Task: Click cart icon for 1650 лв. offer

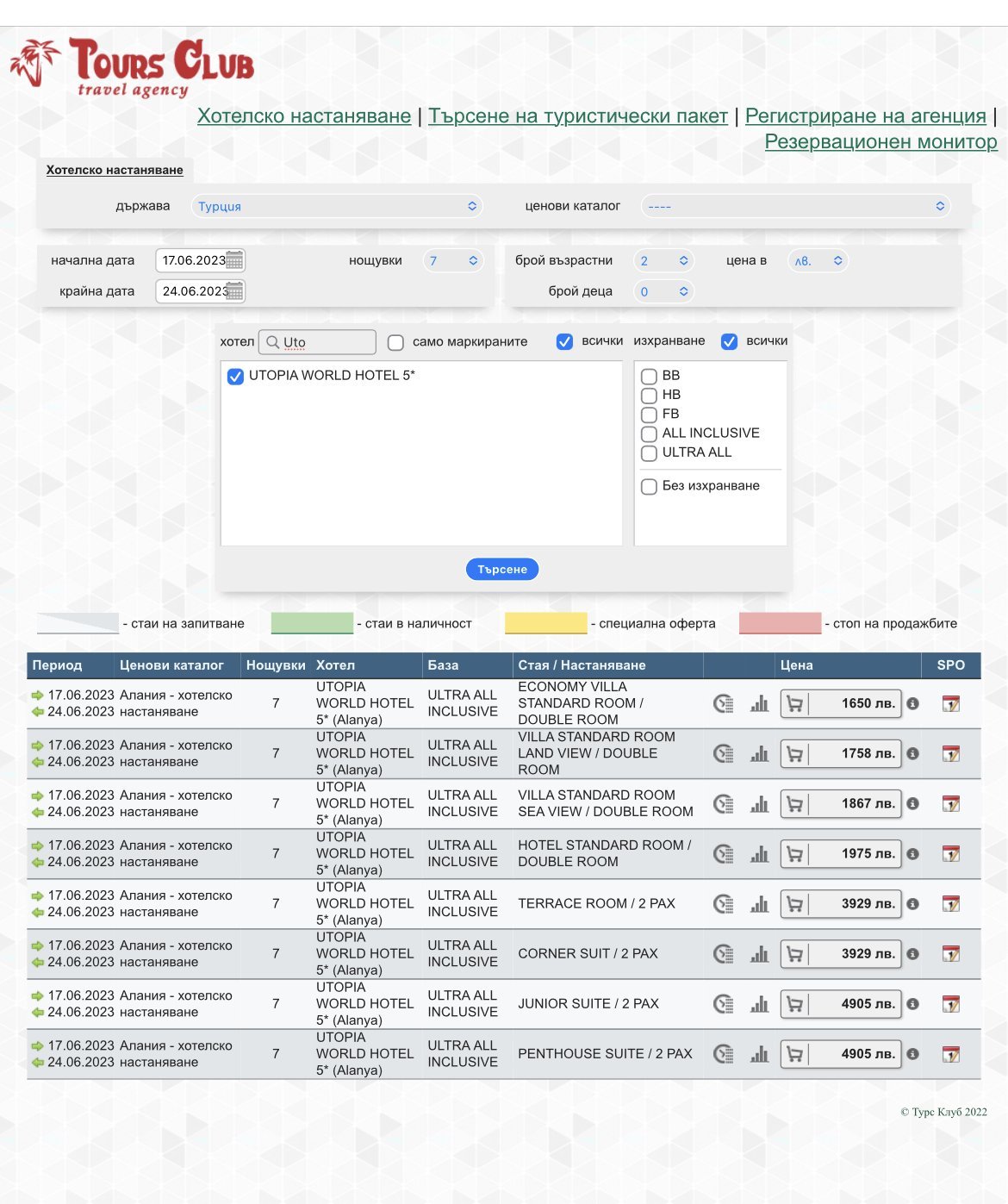Action: 794,704
